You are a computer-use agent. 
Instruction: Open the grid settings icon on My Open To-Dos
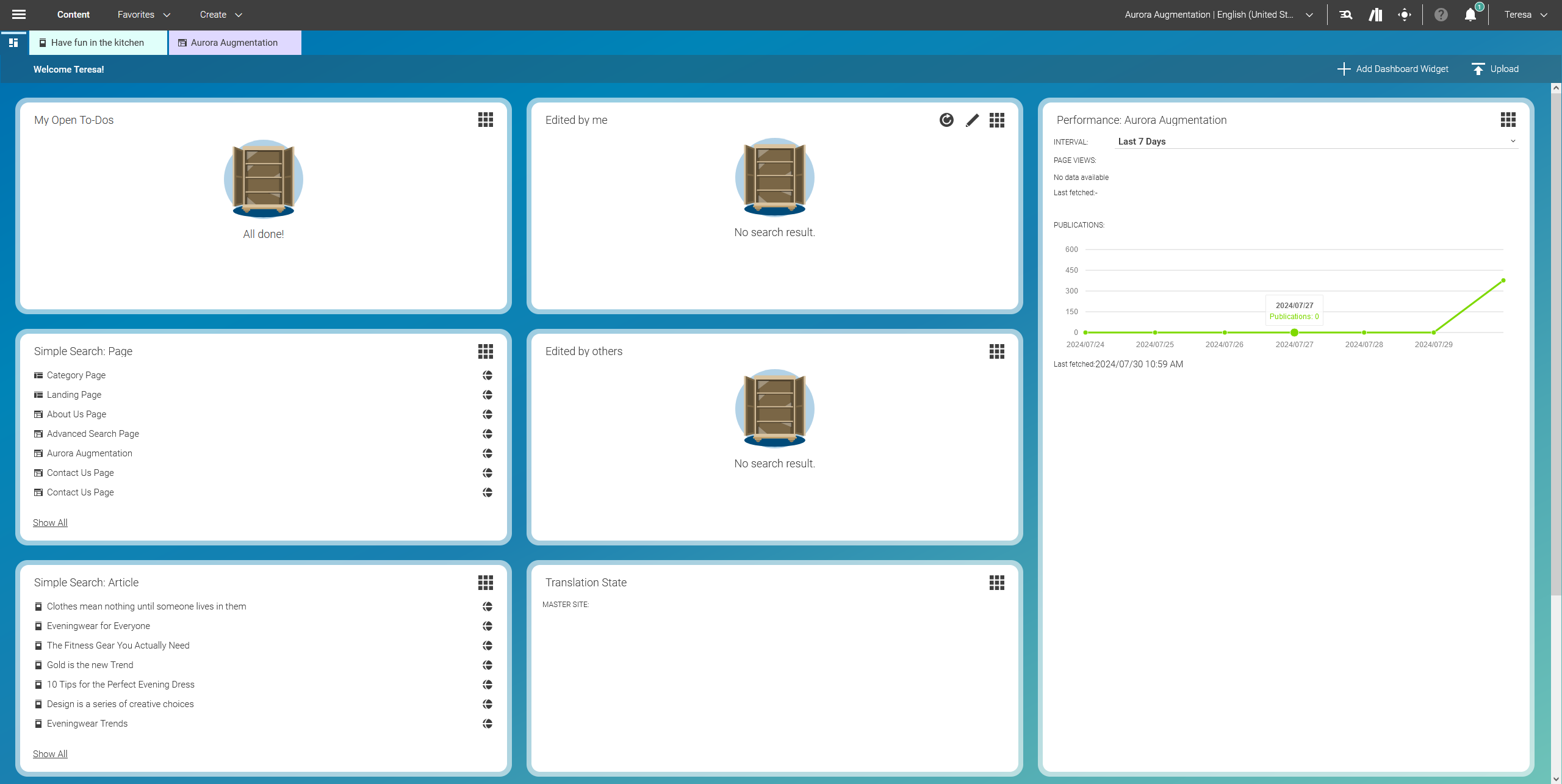[x=486, y=120]
